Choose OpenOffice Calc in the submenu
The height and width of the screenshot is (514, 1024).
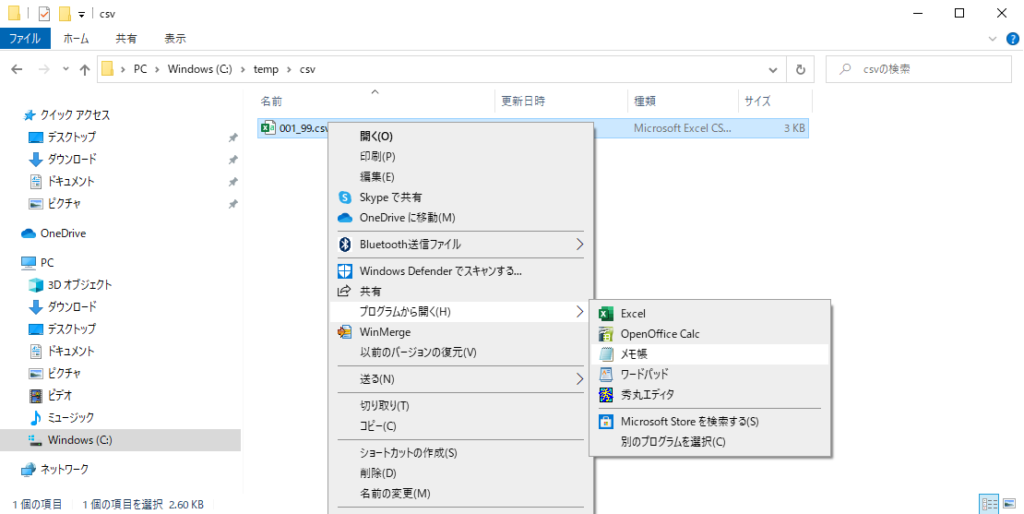click(x=709, y=334)
